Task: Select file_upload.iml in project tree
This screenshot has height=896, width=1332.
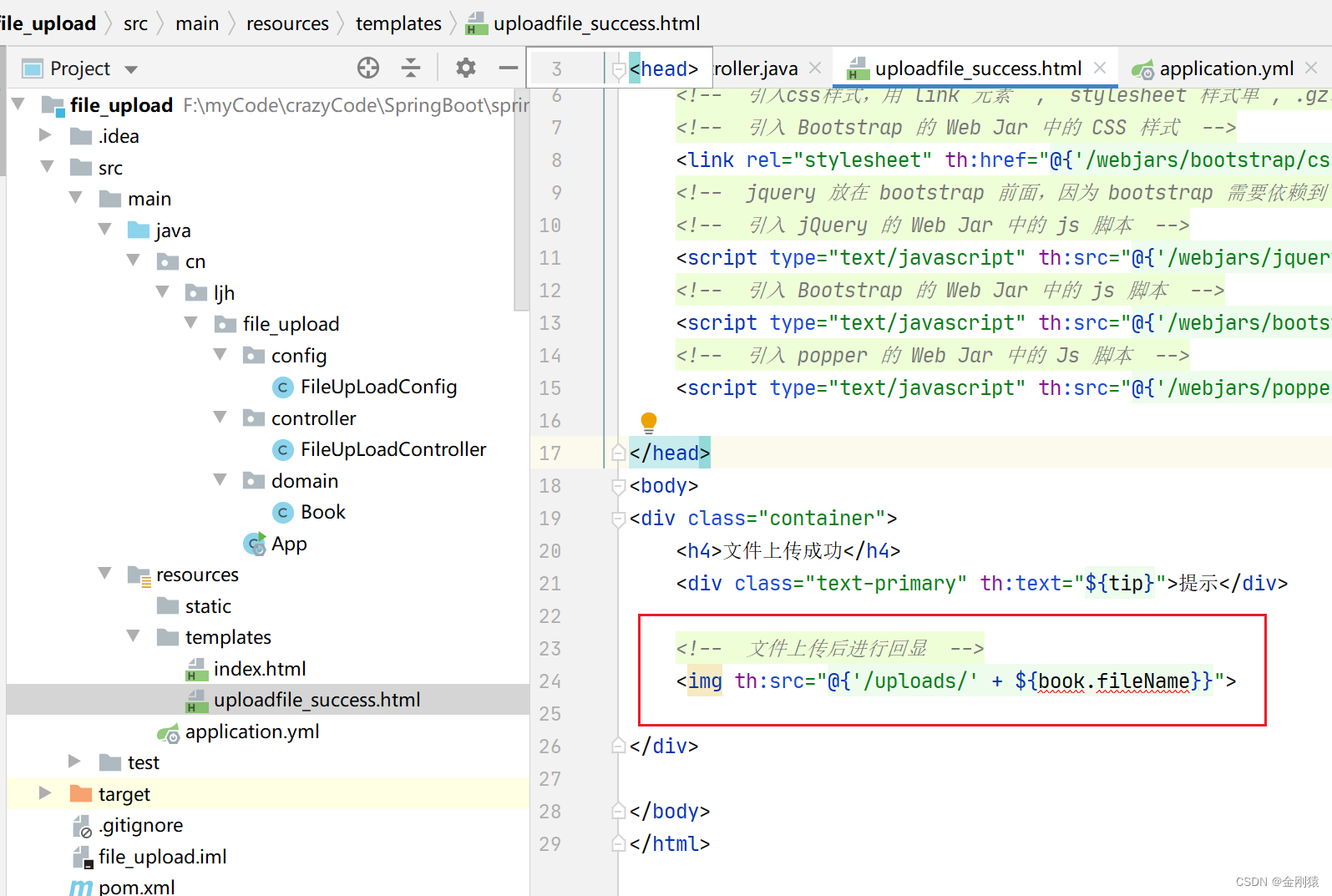Action: pos(163,857)
